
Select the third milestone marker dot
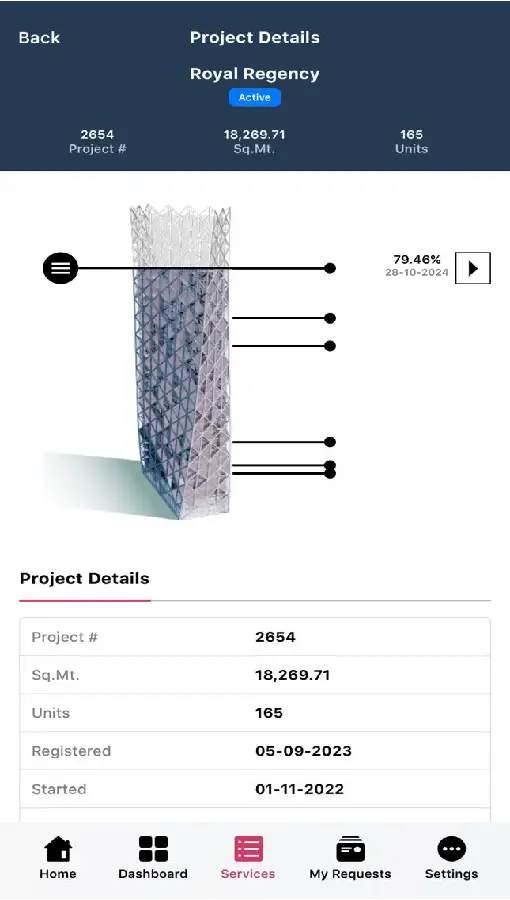(330, 346)
